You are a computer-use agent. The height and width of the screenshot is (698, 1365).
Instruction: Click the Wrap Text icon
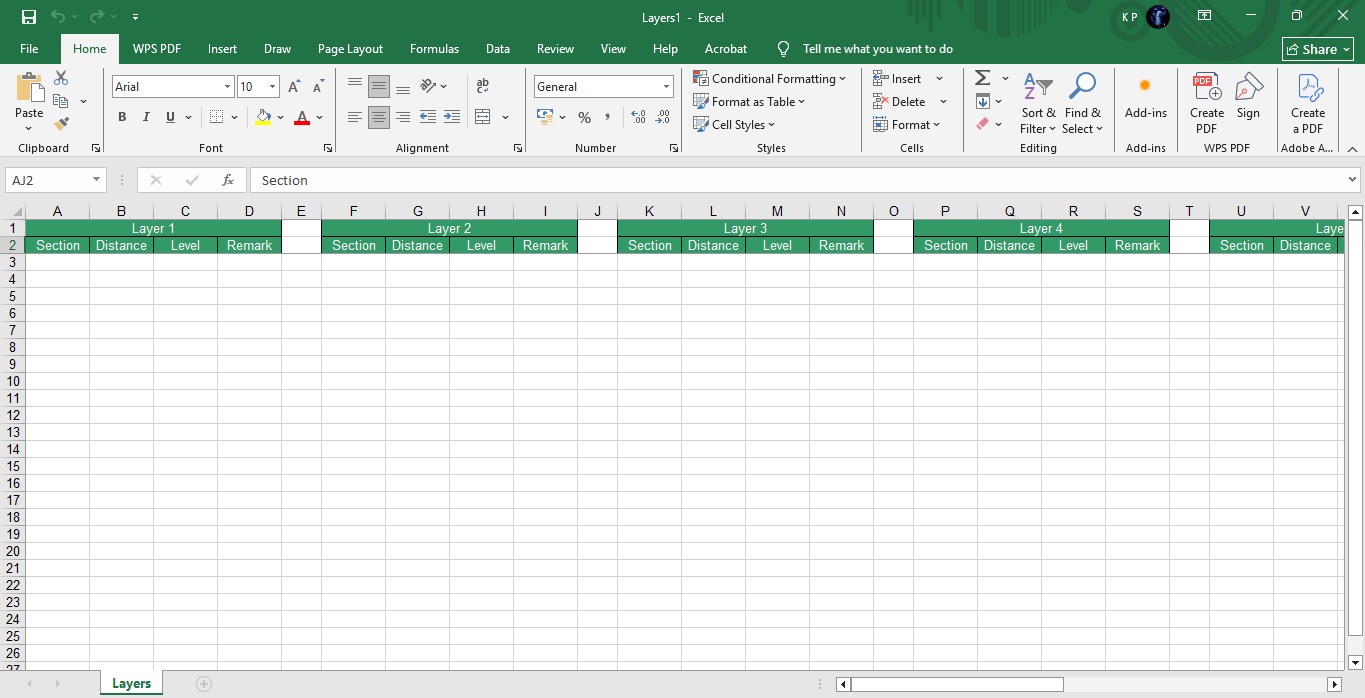click(483, 86)
